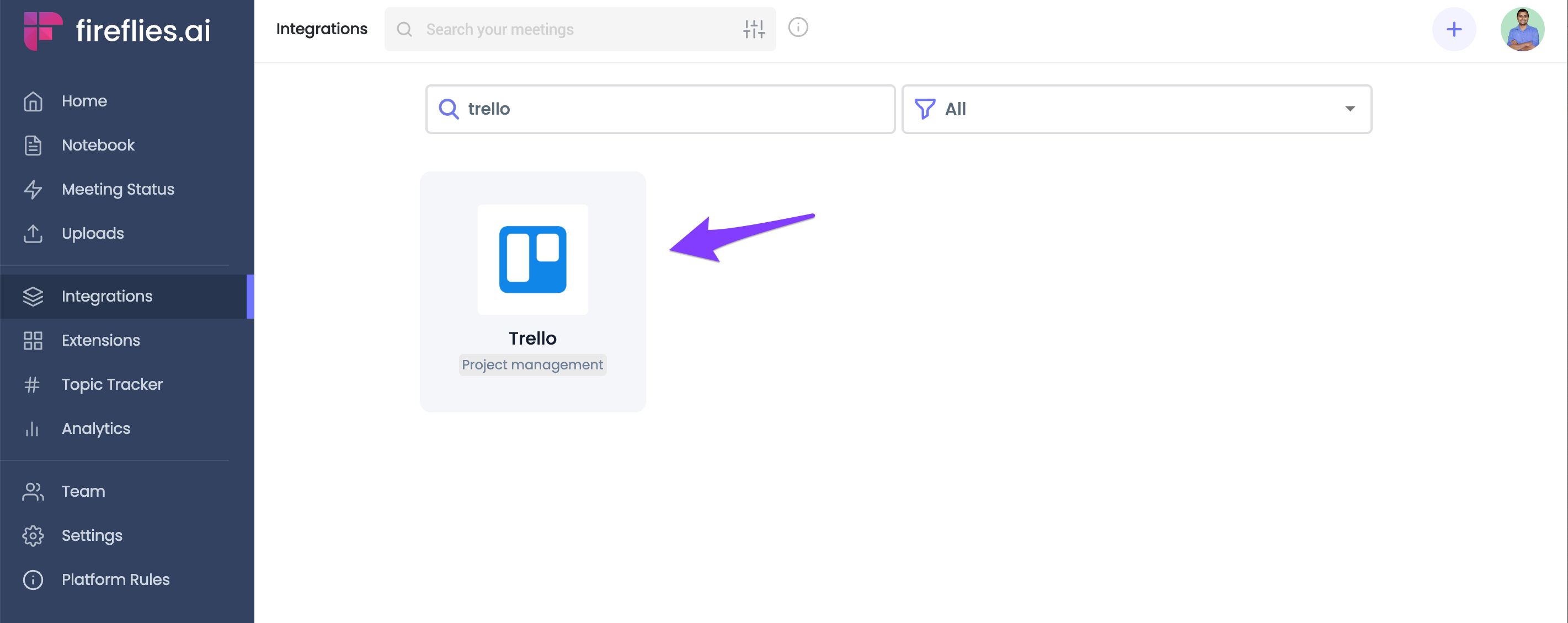
Task: Open Extensions from the sidebar
Action: 101,340
